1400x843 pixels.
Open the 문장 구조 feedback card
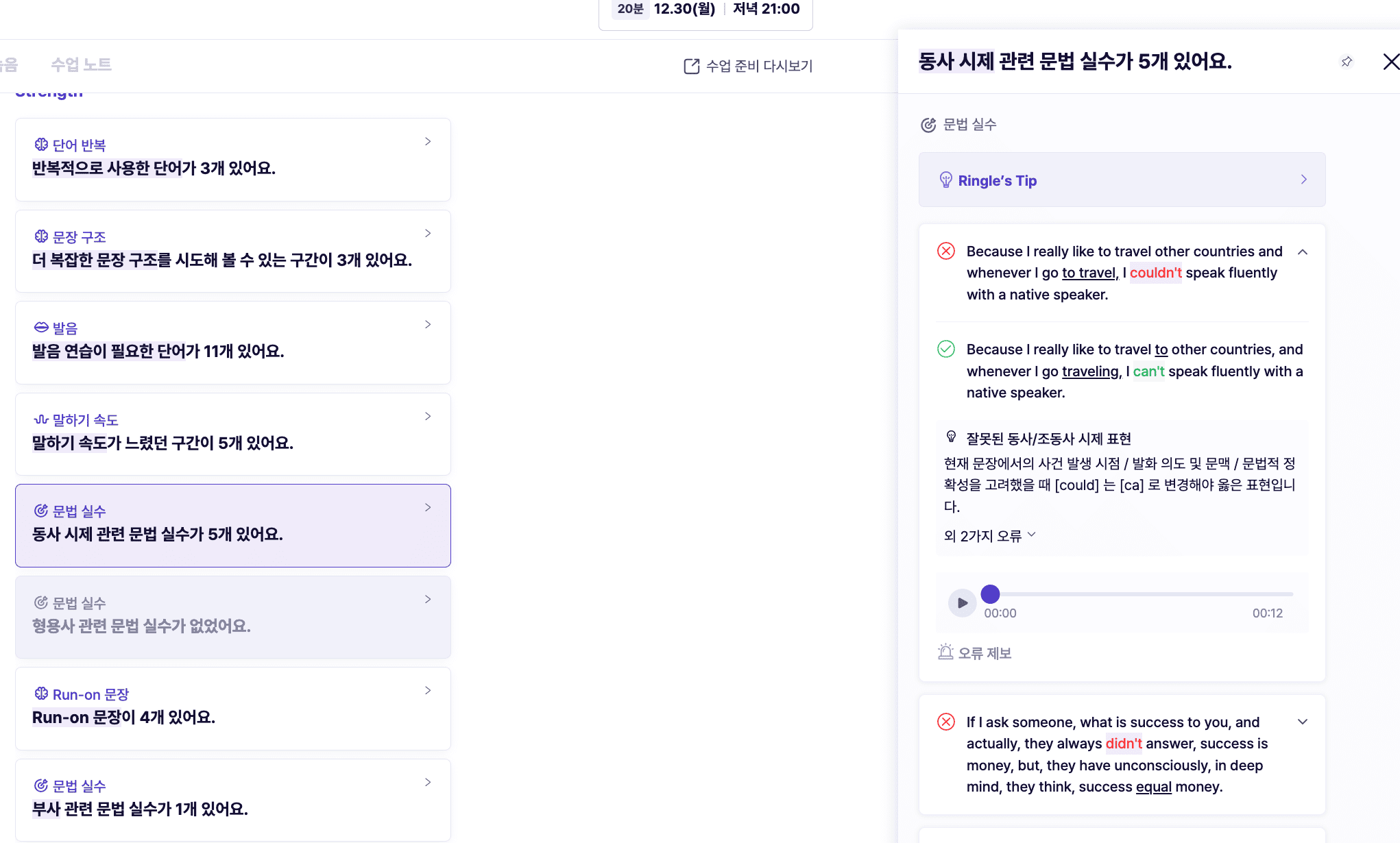coord(233,251)
